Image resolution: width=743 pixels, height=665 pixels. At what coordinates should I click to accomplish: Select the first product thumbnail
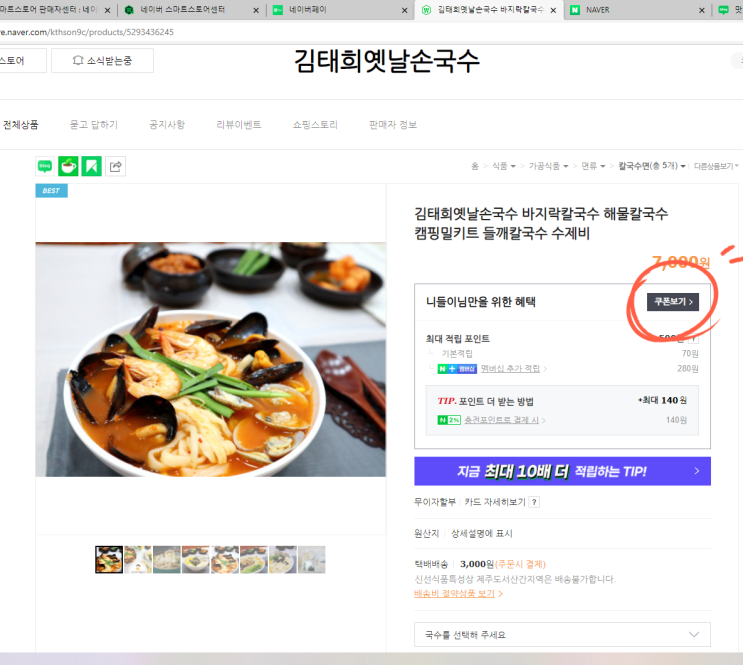109,559
